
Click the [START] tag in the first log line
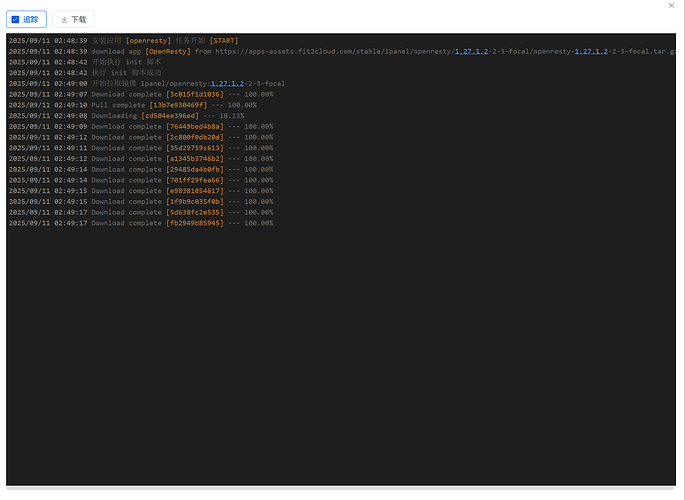point(224,41)
